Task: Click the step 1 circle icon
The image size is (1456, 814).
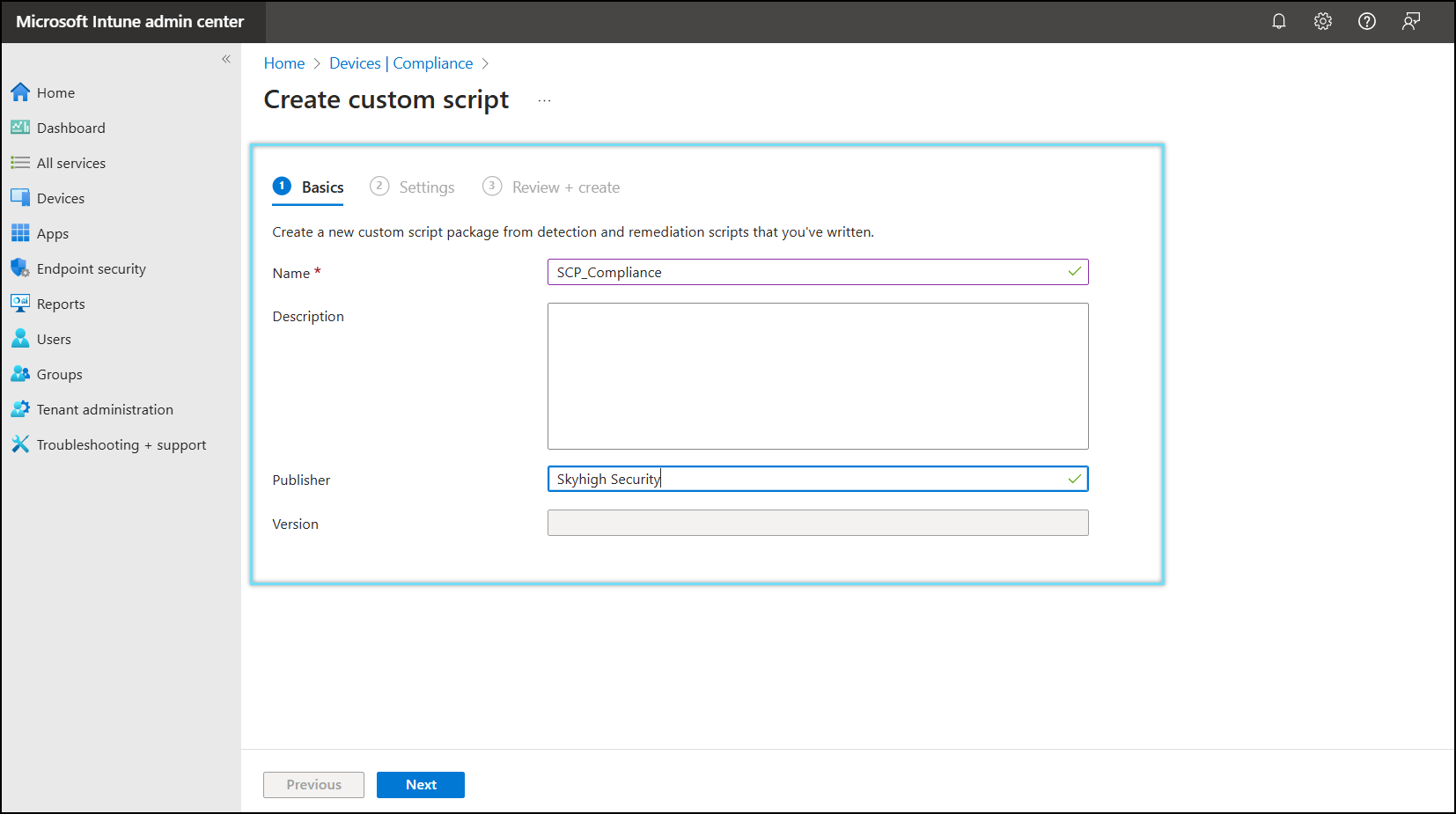Action: pyautogui.click(x=282, y=186)
